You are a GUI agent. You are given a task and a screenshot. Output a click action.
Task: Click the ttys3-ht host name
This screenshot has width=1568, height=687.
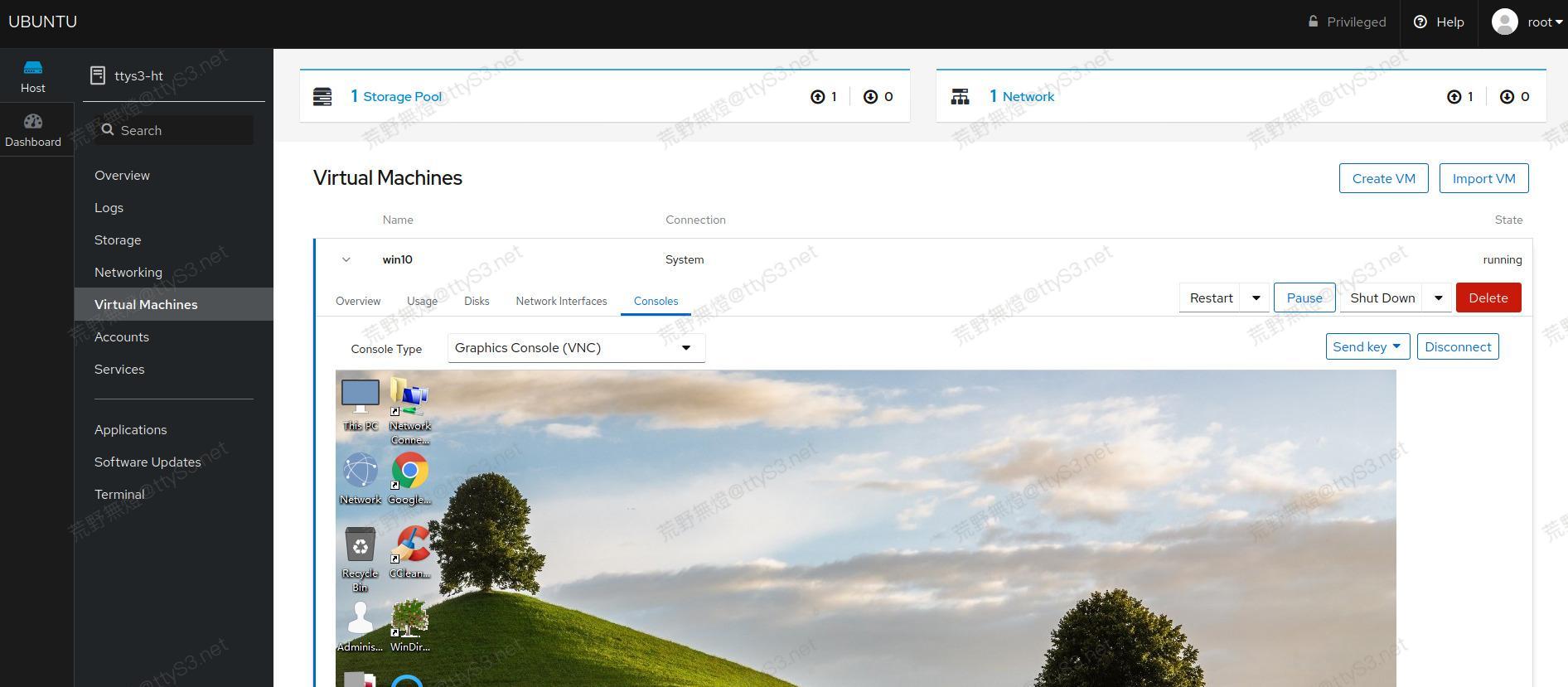[139, 75]
